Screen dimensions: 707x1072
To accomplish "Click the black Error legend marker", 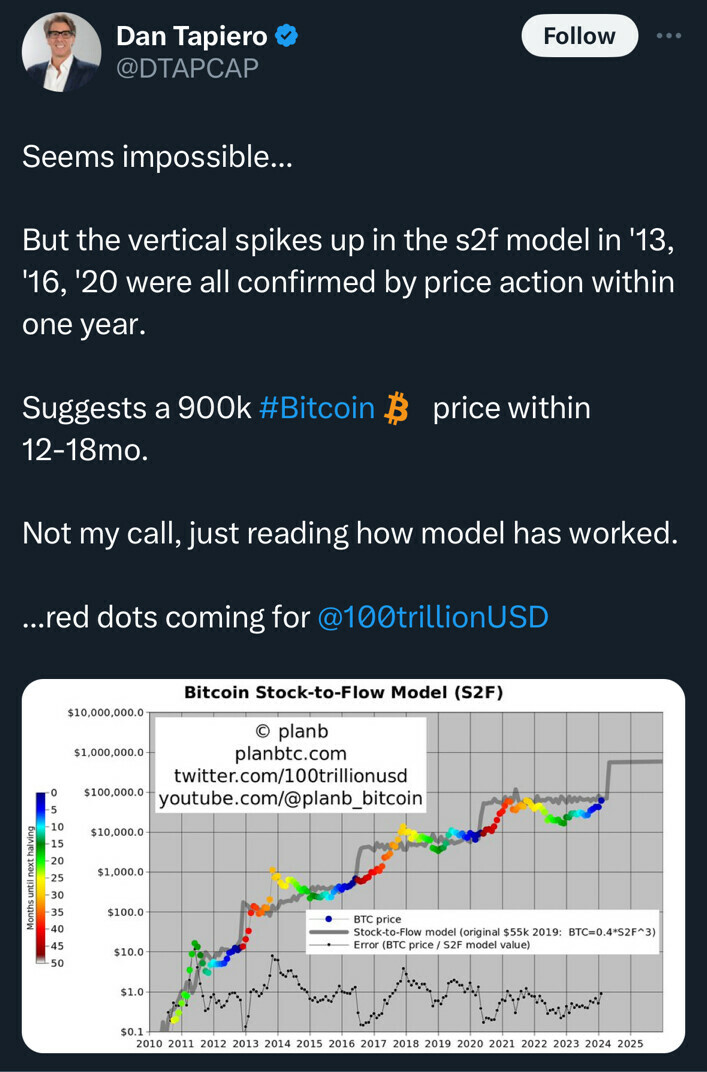I will 329,943.
